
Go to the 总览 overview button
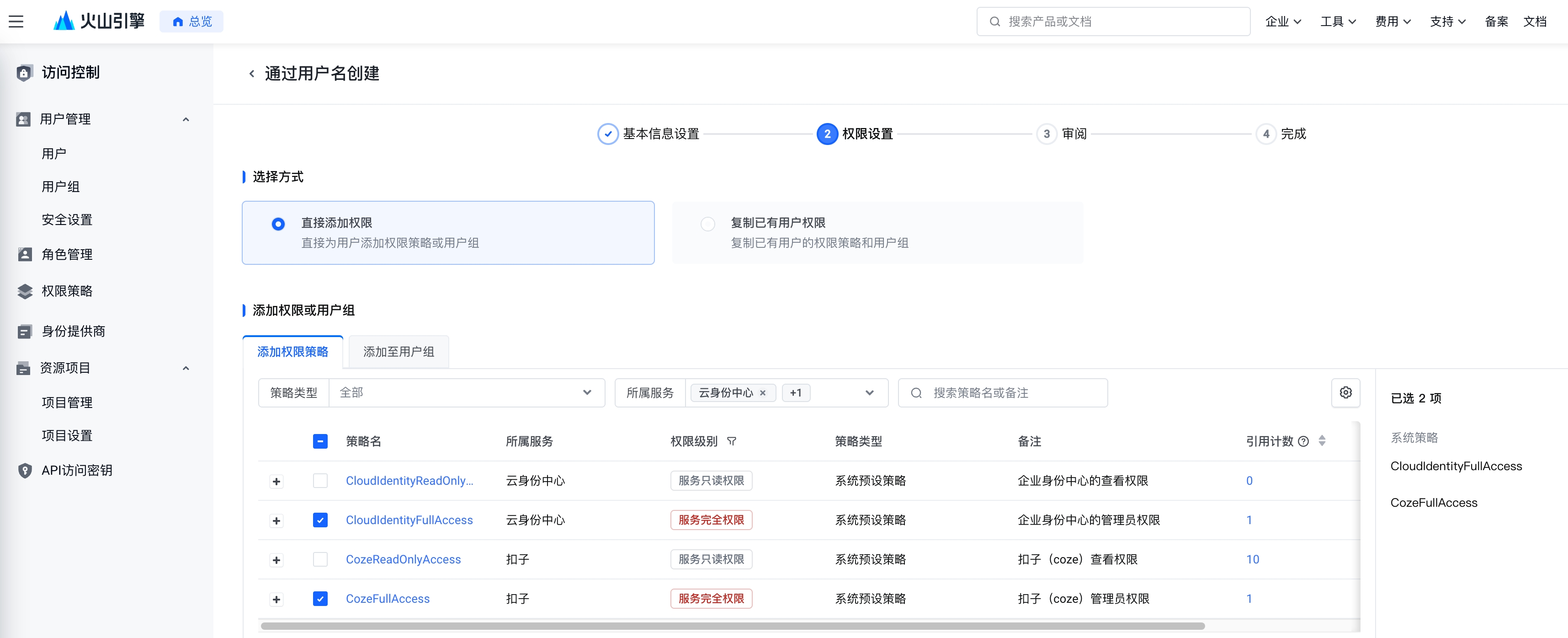click(x=192, y=21)
